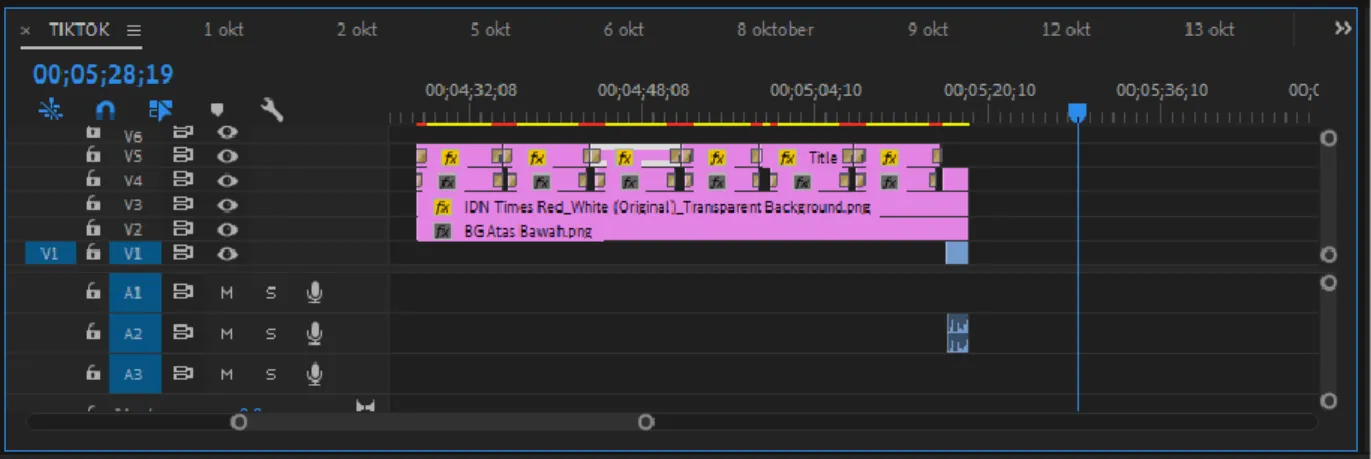Enable voice-over record on A1
Viewport: 1371px width, 459px height.
pos(315,293)
